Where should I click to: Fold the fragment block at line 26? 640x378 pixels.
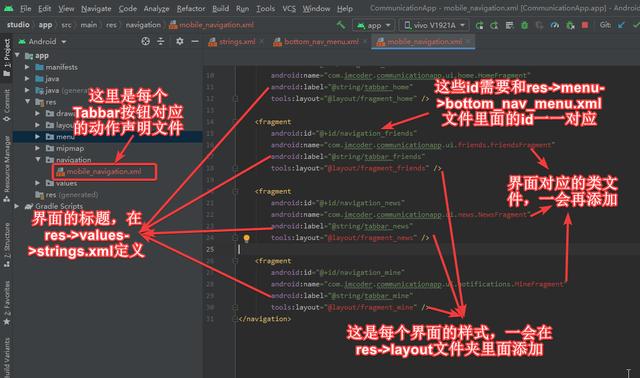(236, 261)
